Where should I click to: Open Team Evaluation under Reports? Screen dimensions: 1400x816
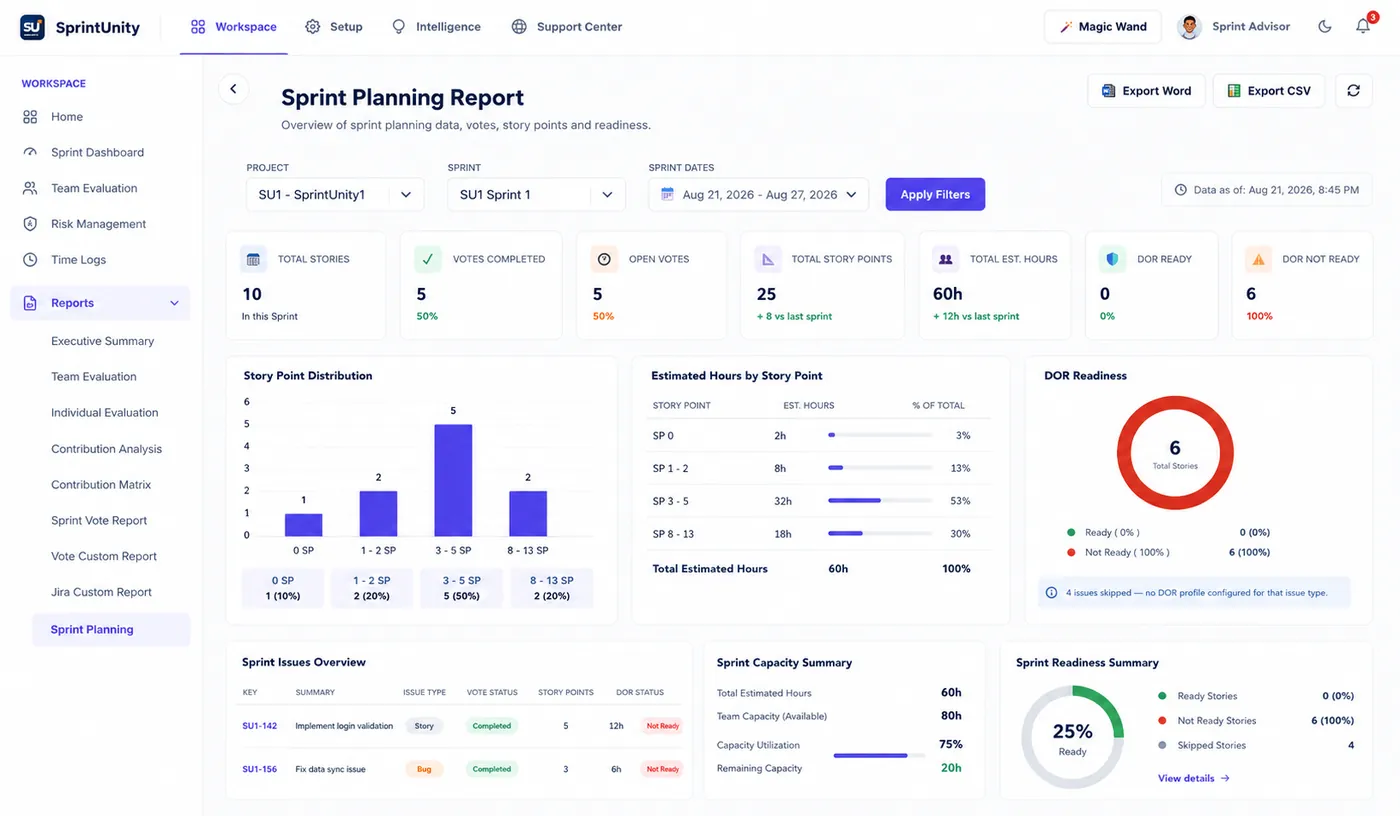pos(94,377)
